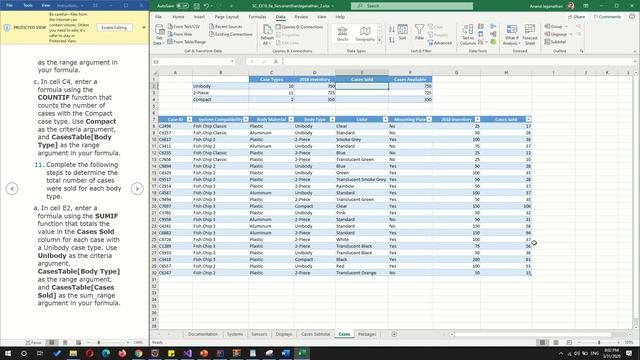Sort A to Z ascending
Screen dimensions: 640x360
pyautogui.click(x=391, y=29)
